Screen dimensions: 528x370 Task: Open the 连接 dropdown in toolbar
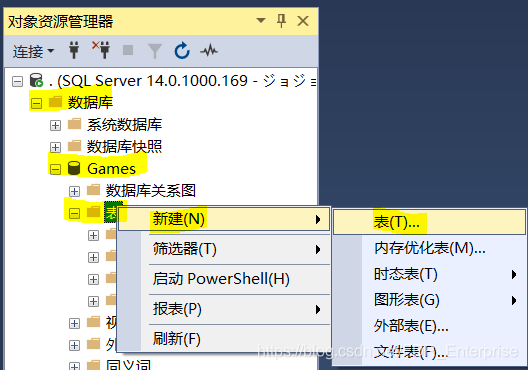(x=33, y=52)
